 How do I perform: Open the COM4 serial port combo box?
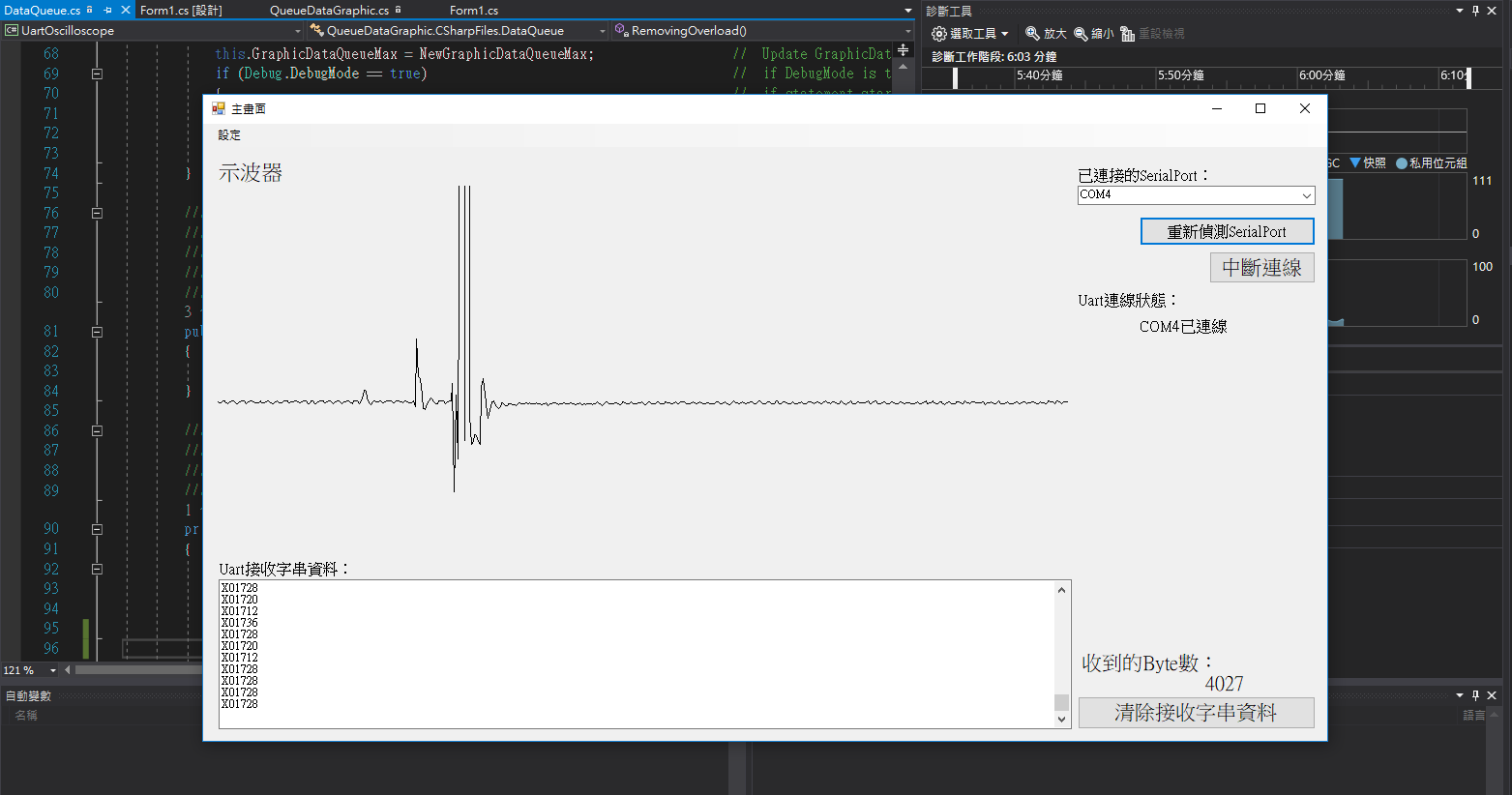pyautogui.click(x=1197, y=194)
